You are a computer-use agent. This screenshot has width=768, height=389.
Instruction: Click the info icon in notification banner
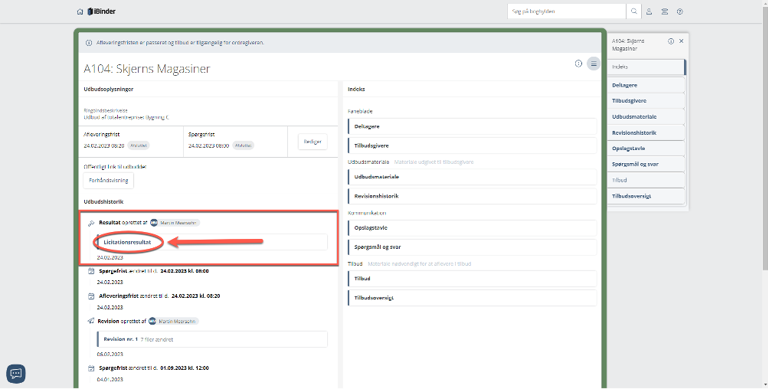click(89, 43)
